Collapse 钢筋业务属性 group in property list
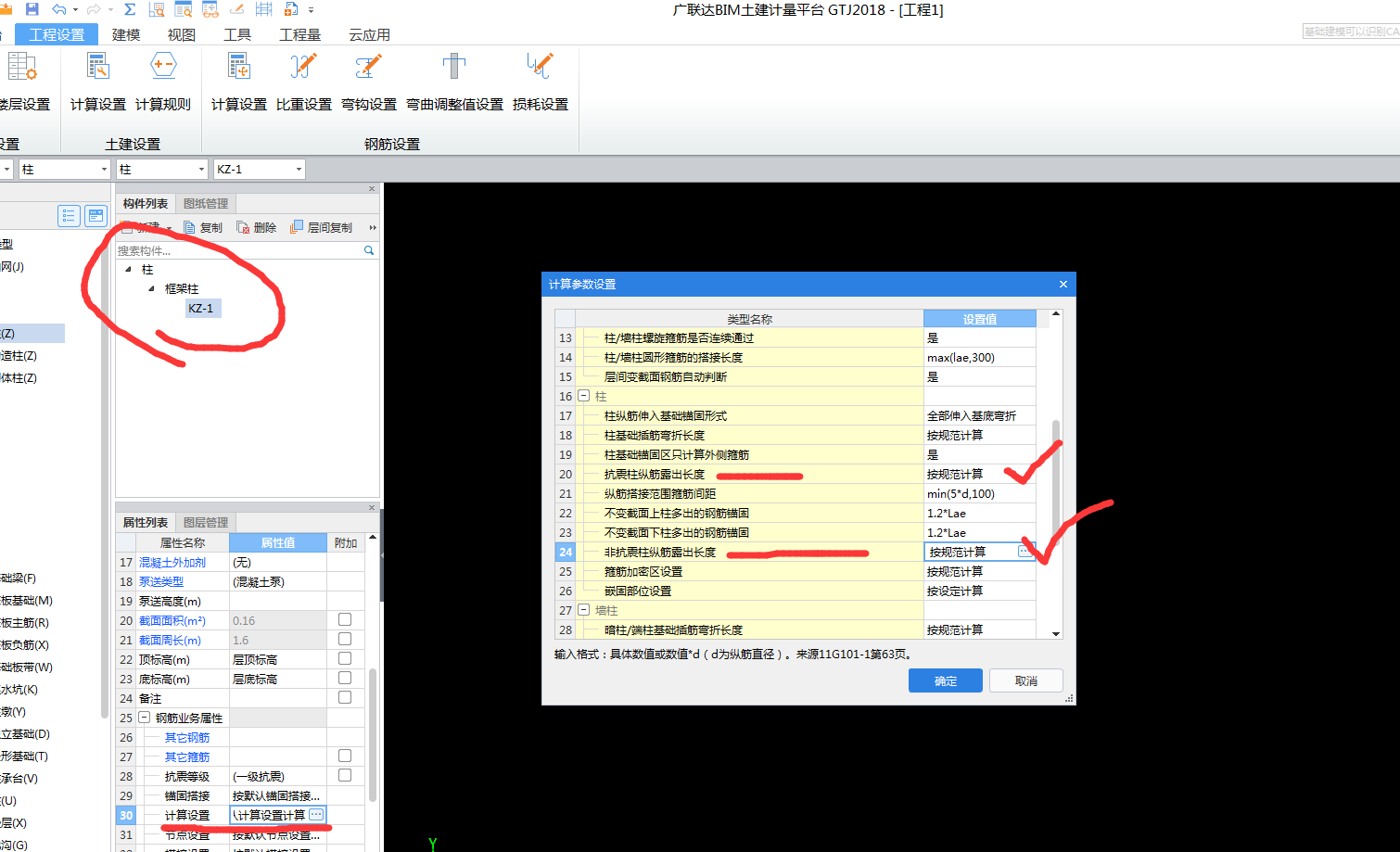 tap(144, 718)
